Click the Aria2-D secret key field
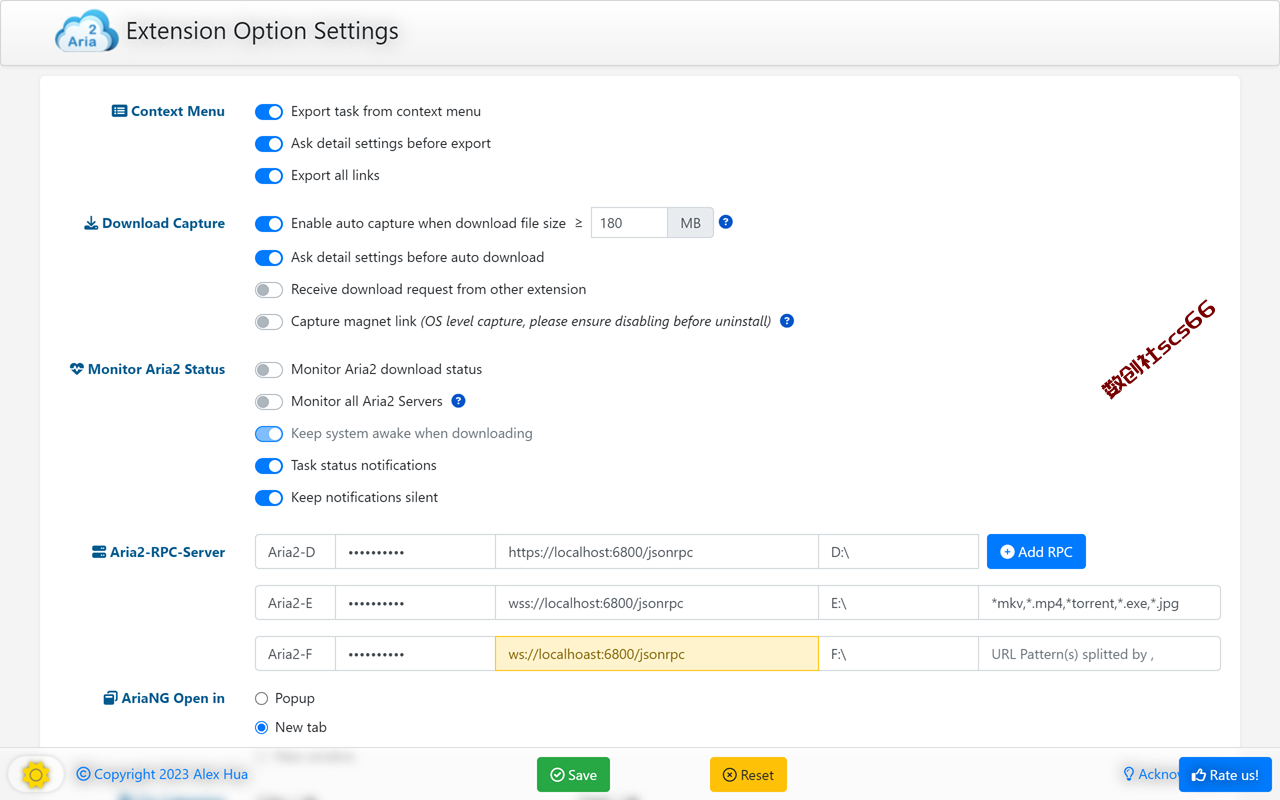Image resolution: width=1280 pixels, height=800 pixels. point(415,552)
